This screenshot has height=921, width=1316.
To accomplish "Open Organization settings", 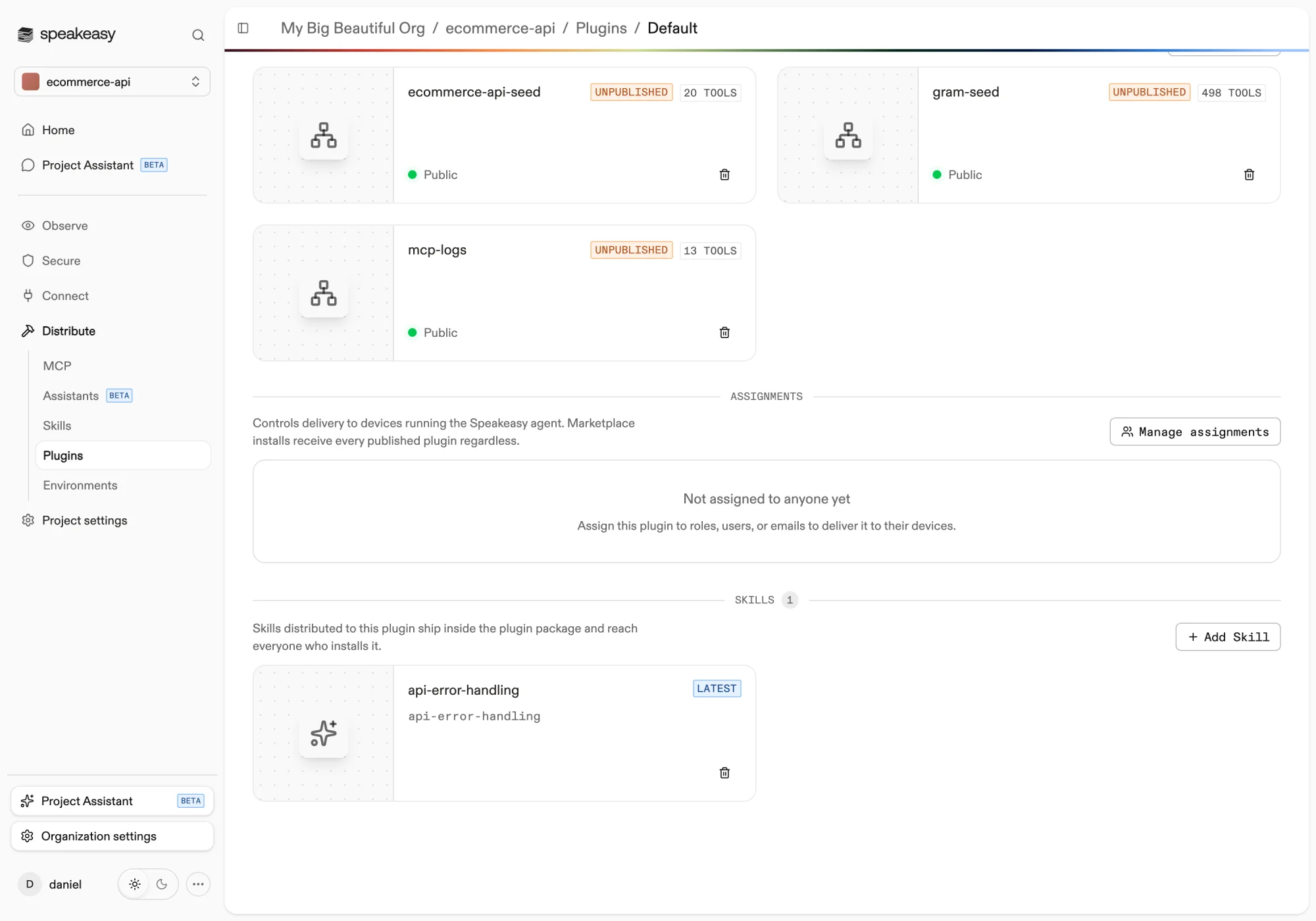I will pyautogui.click(x=113, y=836).
